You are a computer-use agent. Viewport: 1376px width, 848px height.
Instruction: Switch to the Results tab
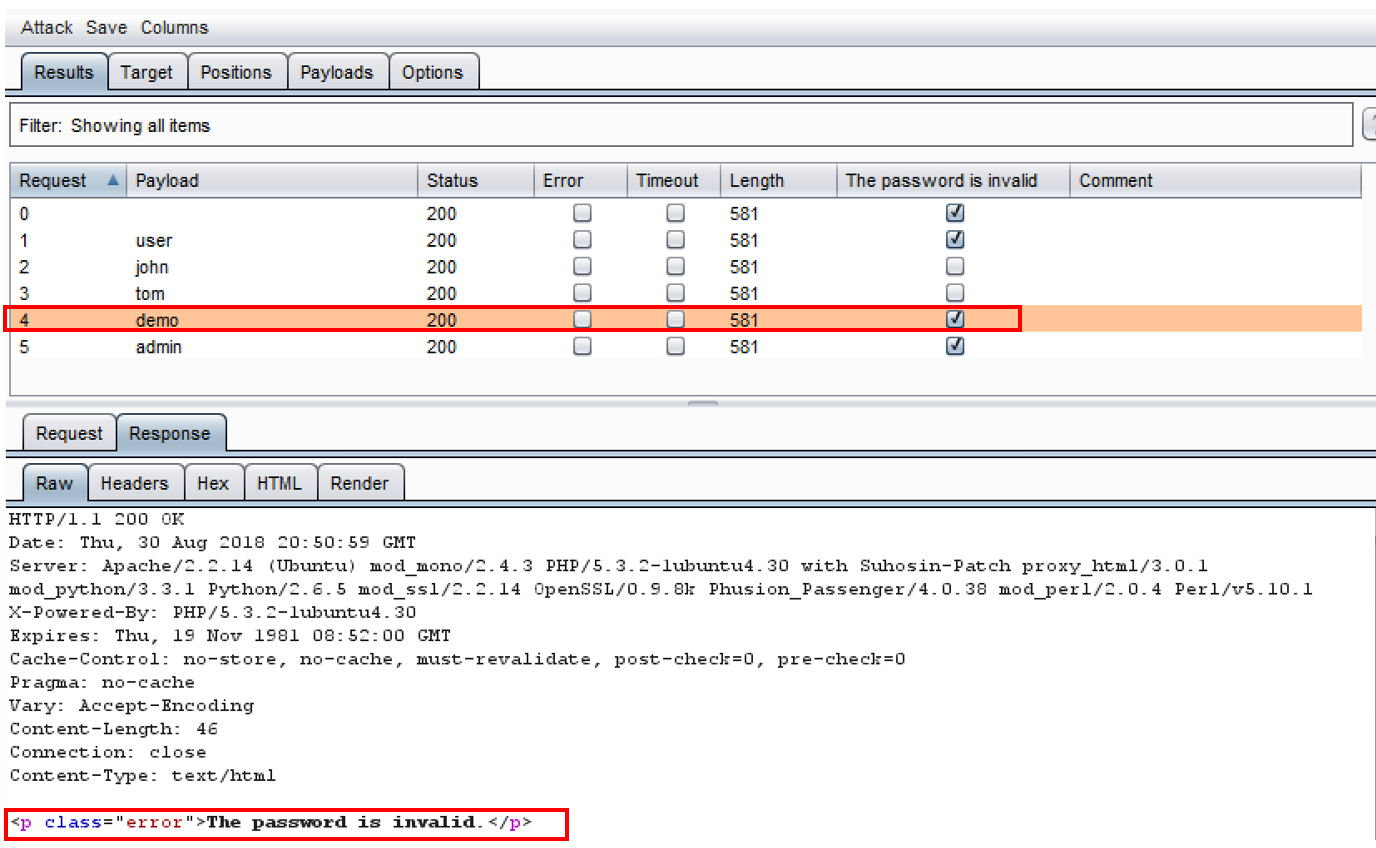pyautogui.click(x=64, y=72)
